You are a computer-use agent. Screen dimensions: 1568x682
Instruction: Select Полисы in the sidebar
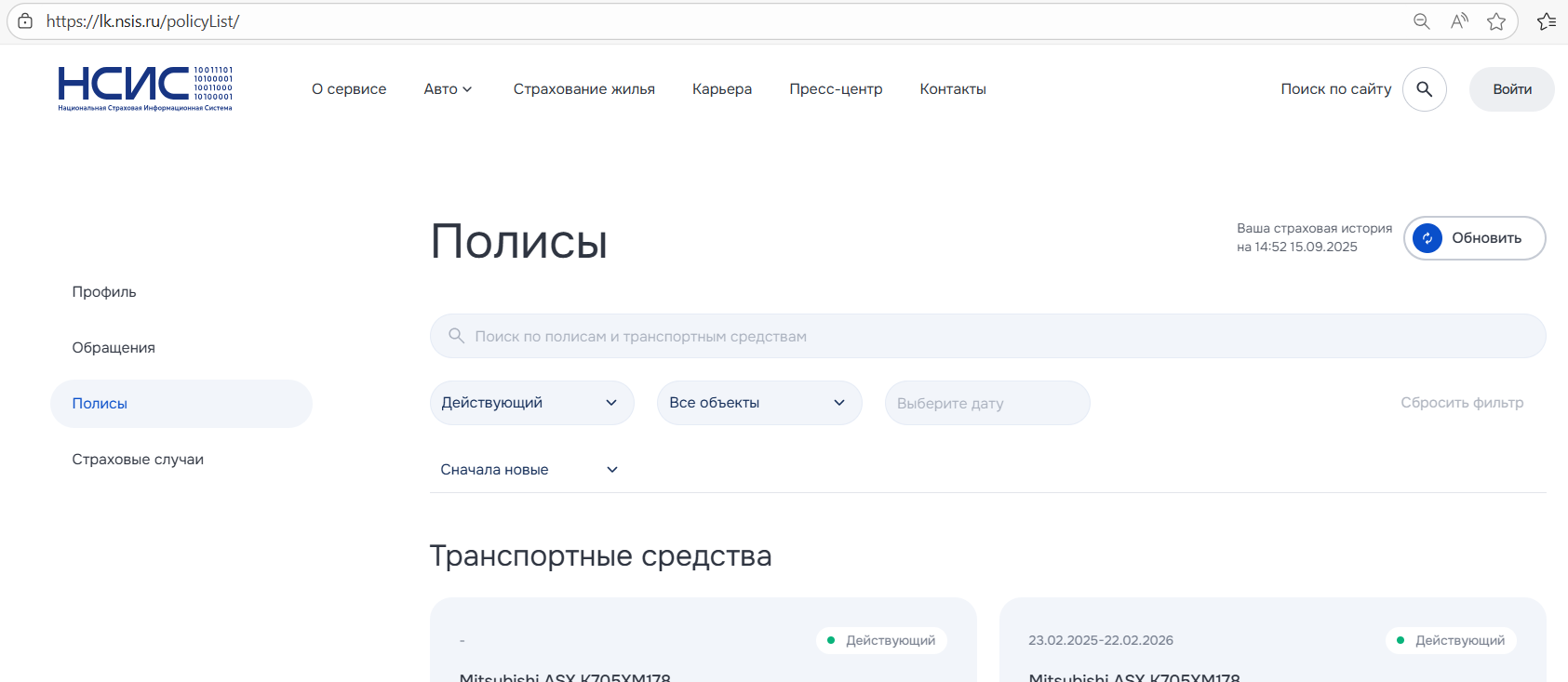[181, 404]
